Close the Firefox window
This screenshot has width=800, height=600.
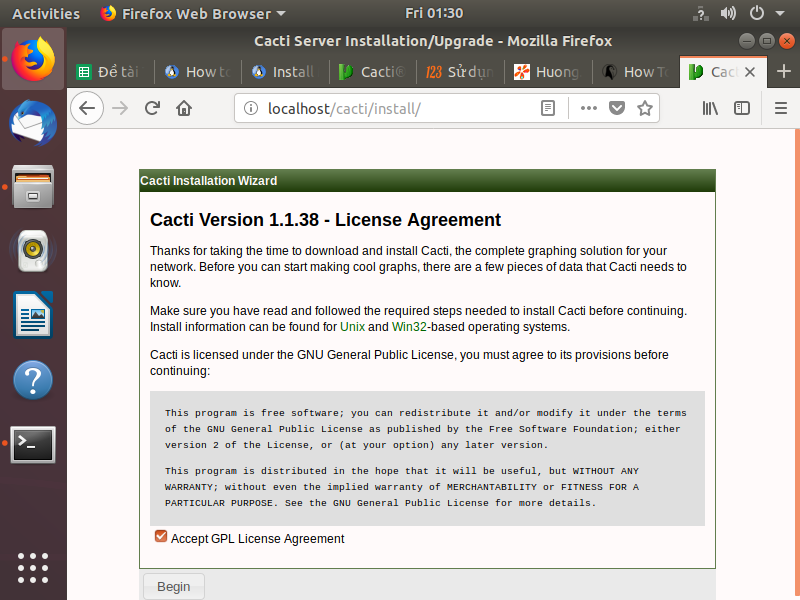coord(787,41)
